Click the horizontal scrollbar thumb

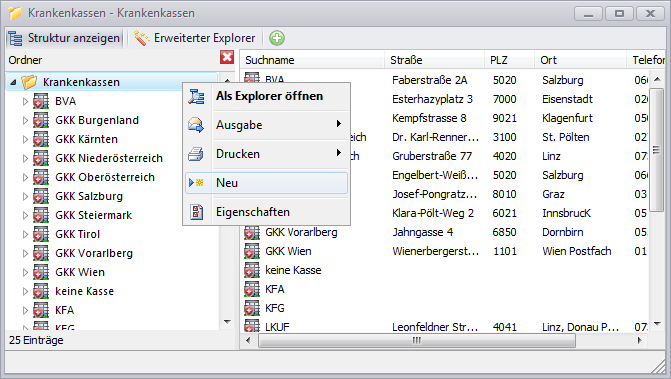(417, 341)
